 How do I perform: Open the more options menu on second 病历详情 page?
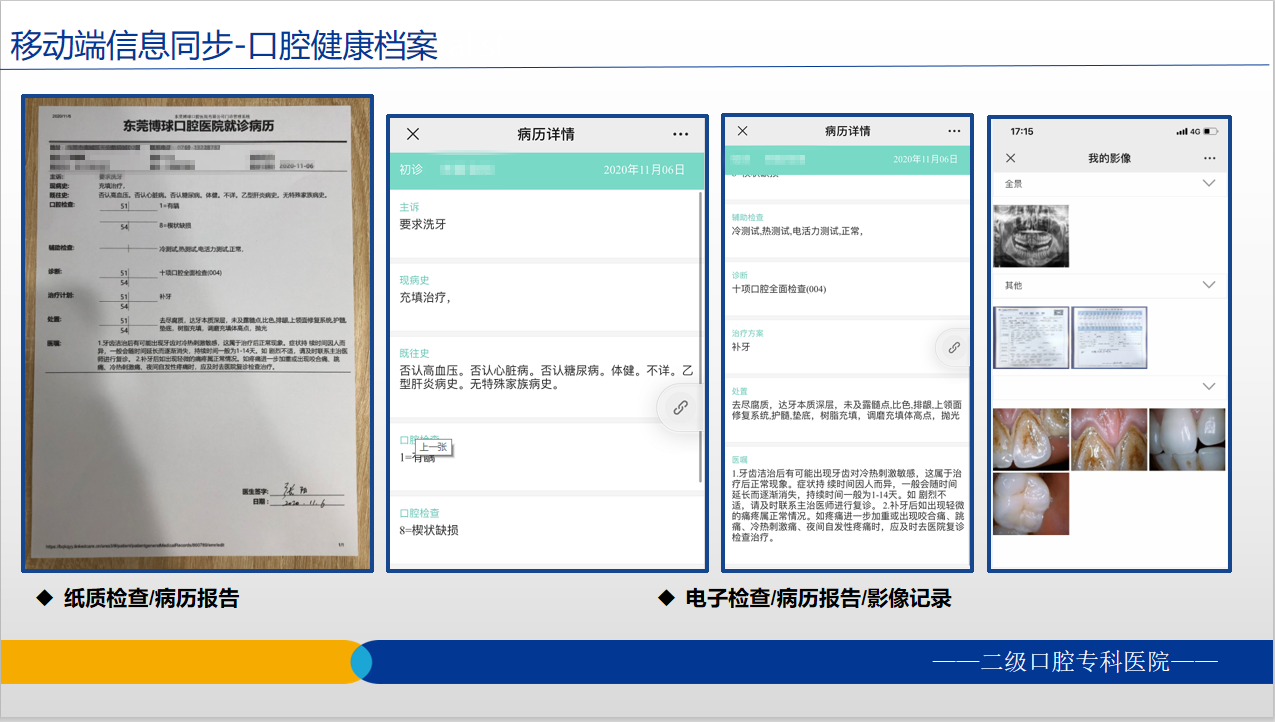953,131
